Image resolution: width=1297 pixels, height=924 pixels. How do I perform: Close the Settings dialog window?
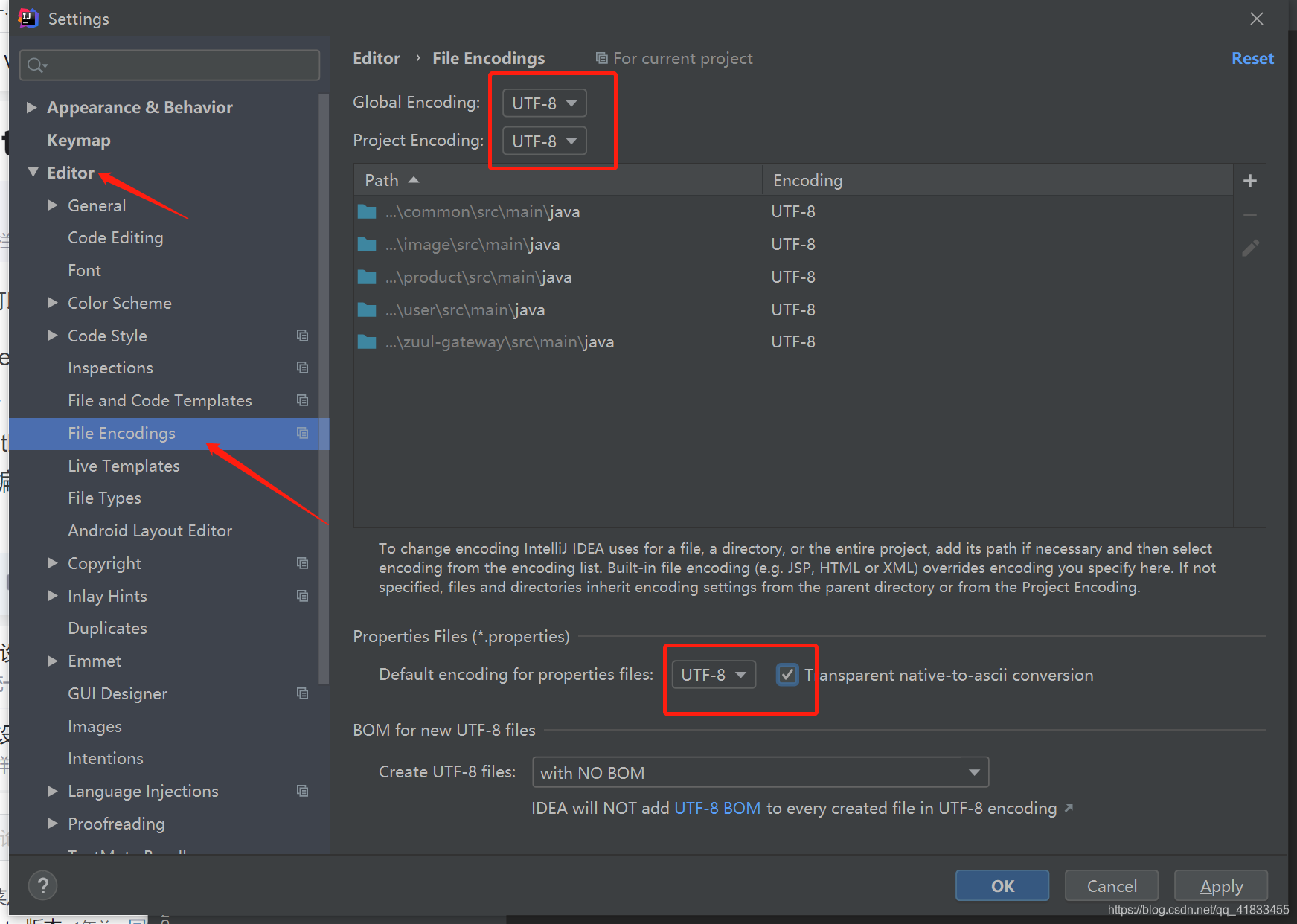click(1257, 19)
